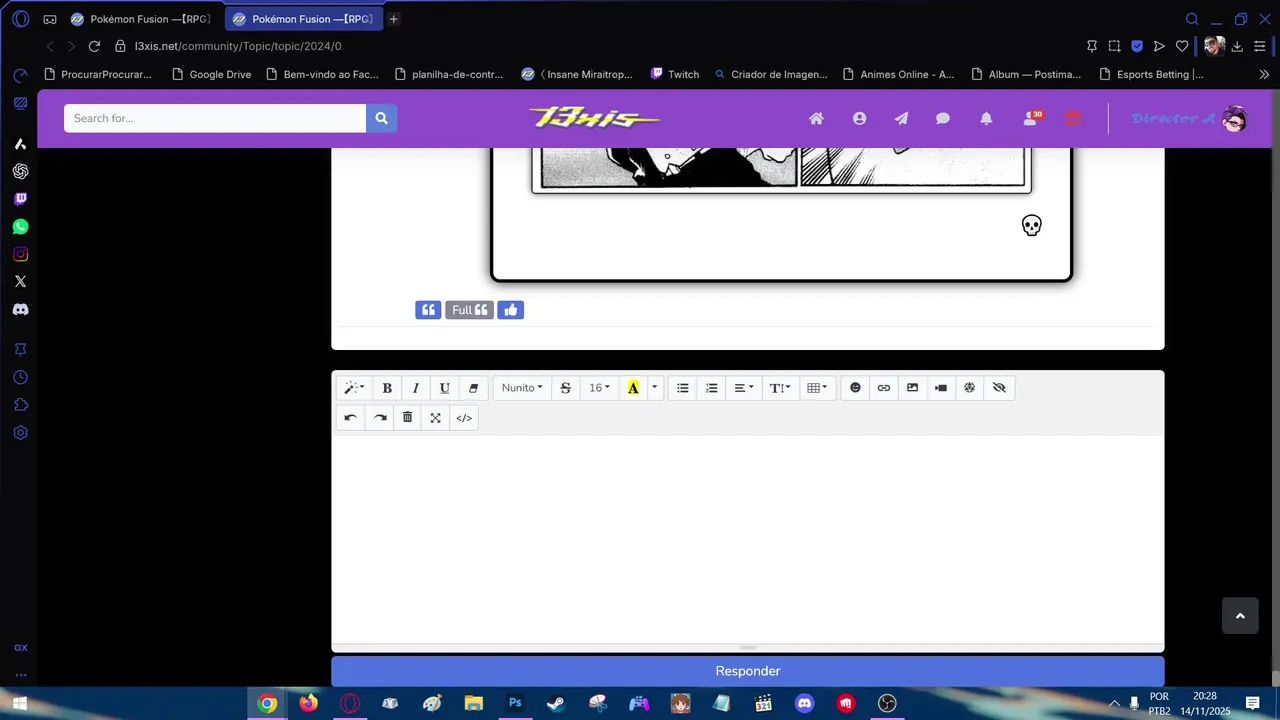The height and width of the screenshot is (720, 1280).
Task: Click the eraser remove-format icon
Action: point(474,388)
